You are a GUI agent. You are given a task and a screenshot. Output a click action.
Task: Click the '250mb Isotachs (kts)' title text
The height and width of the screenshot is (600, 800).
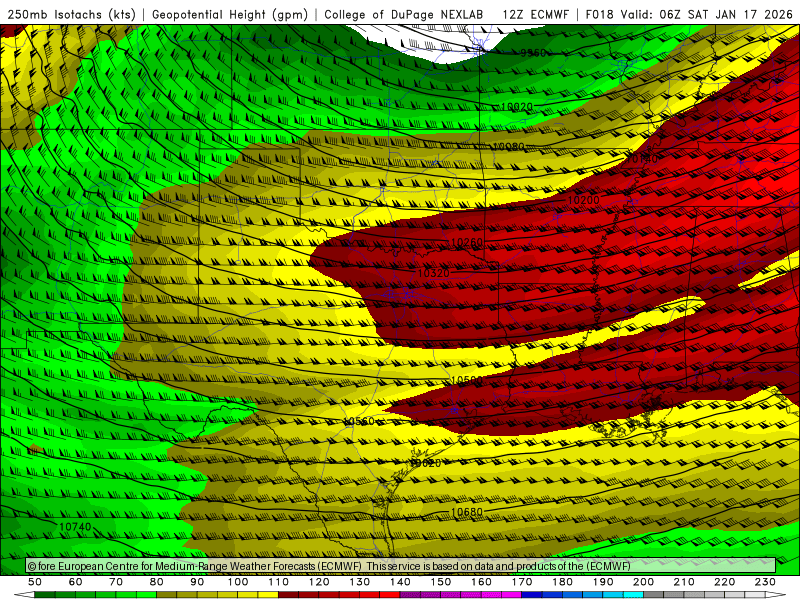pos(71,15)
